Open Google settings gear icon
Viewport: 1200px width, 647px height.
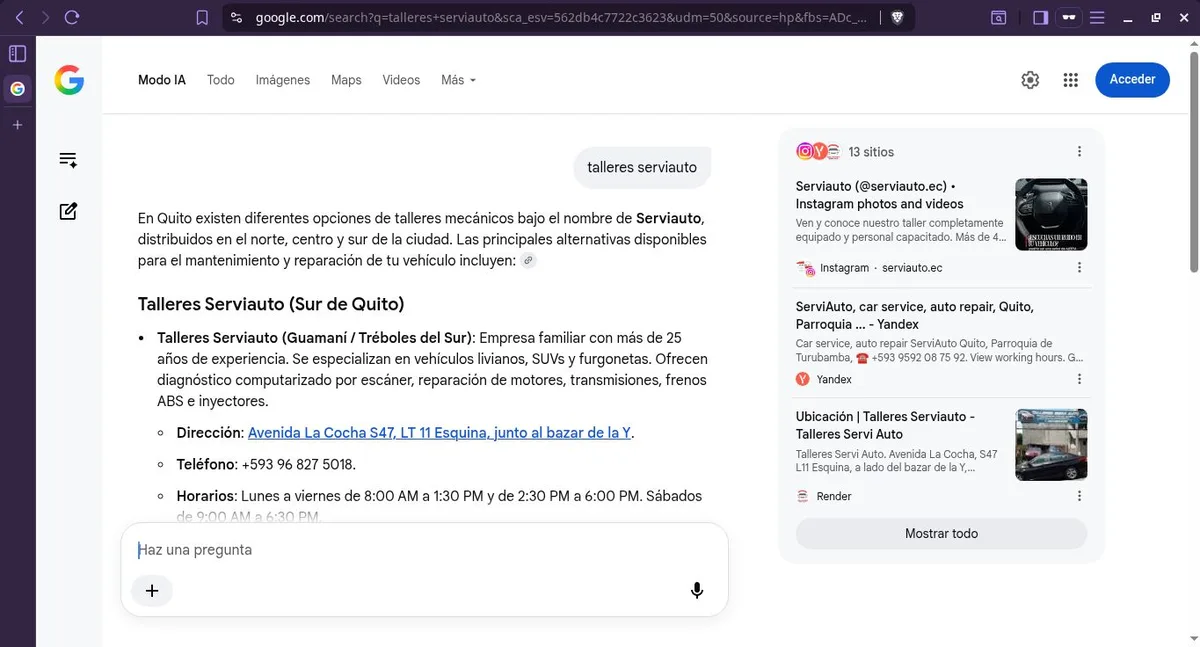tap(1030, 80)
